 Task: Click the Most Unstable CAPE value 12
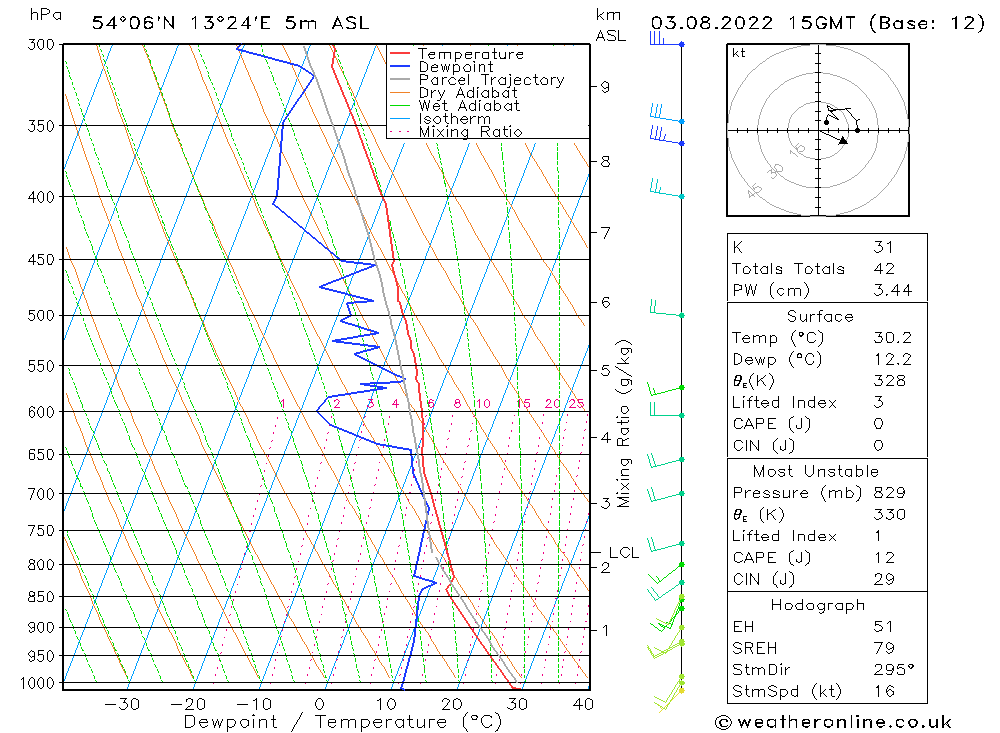(x=884, y=558)
